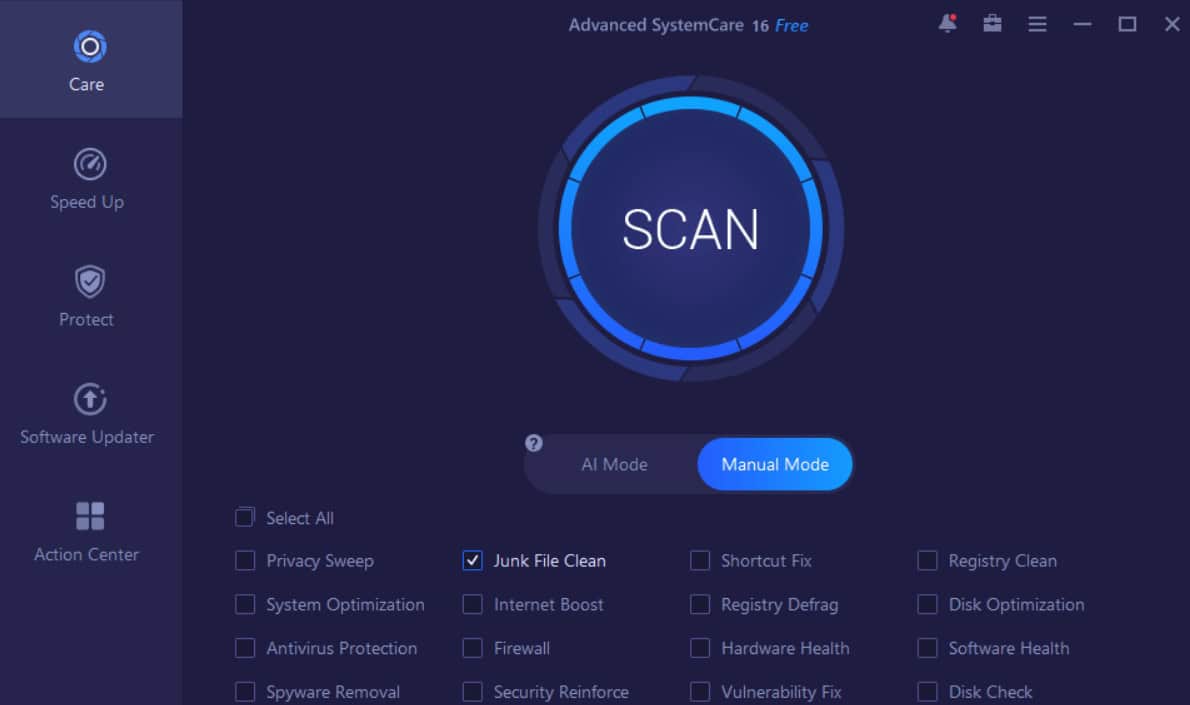Open the toolbox briefcase icon

point(992,24)
